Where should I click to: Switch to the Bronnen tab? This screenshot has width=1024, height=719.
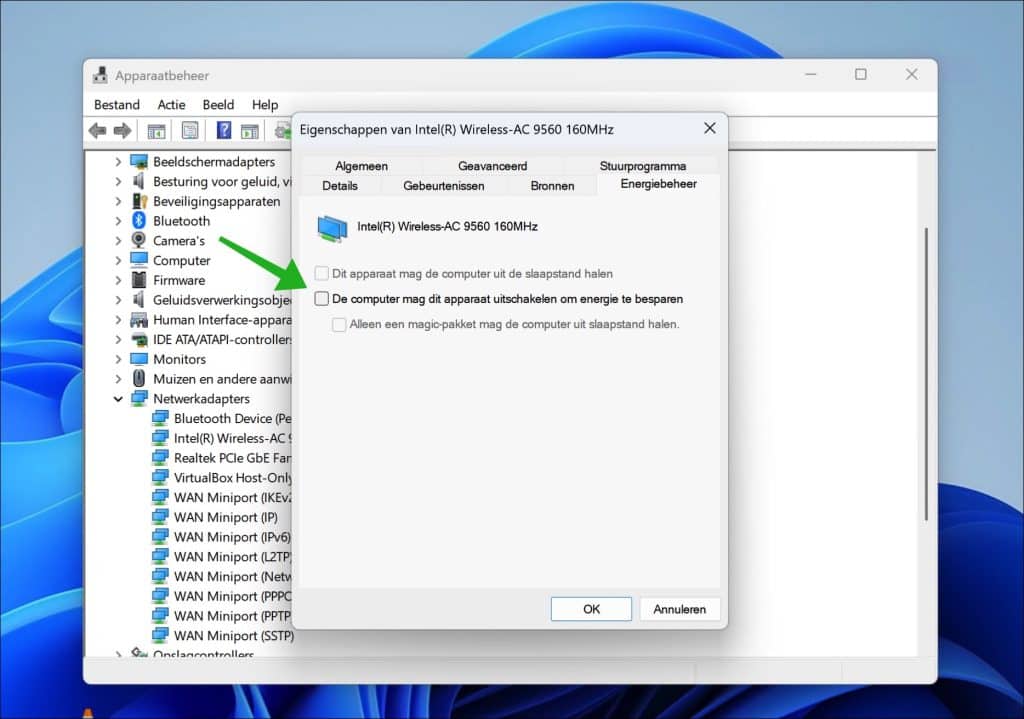point(552,185)
